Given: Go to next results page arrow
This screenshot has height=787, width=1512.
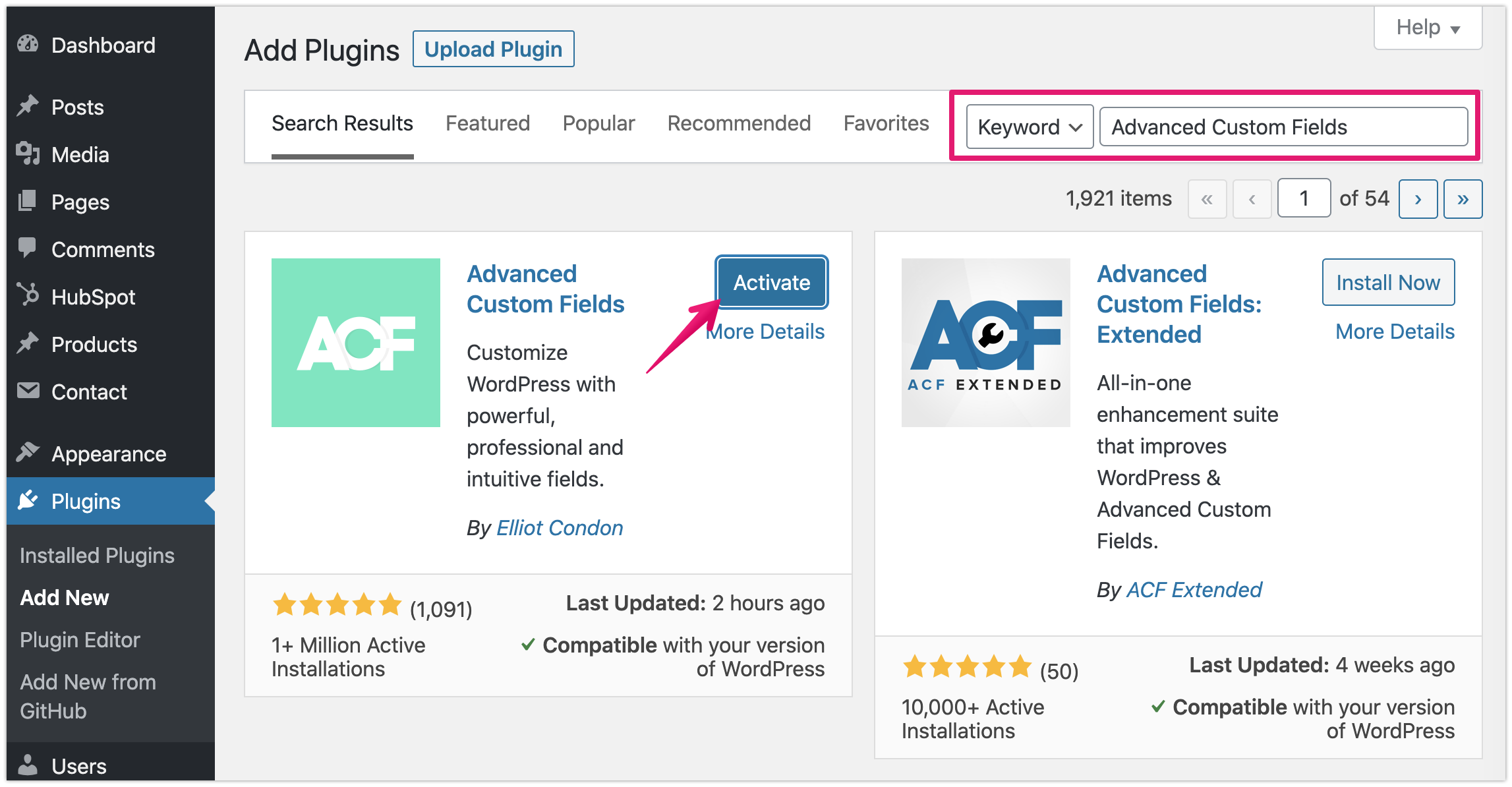Looking at the screenshot, I should pos(1418,199).
